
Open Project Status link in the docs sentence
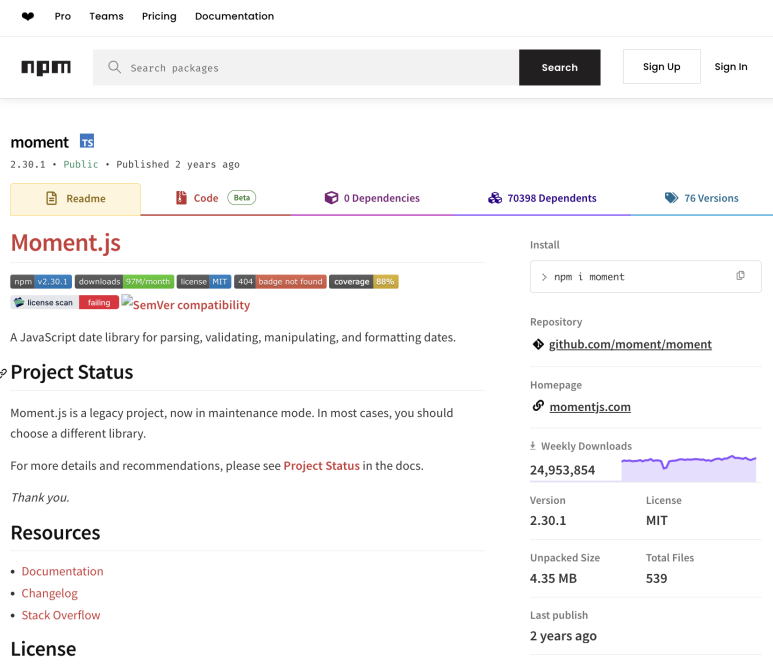pos(321,466)
